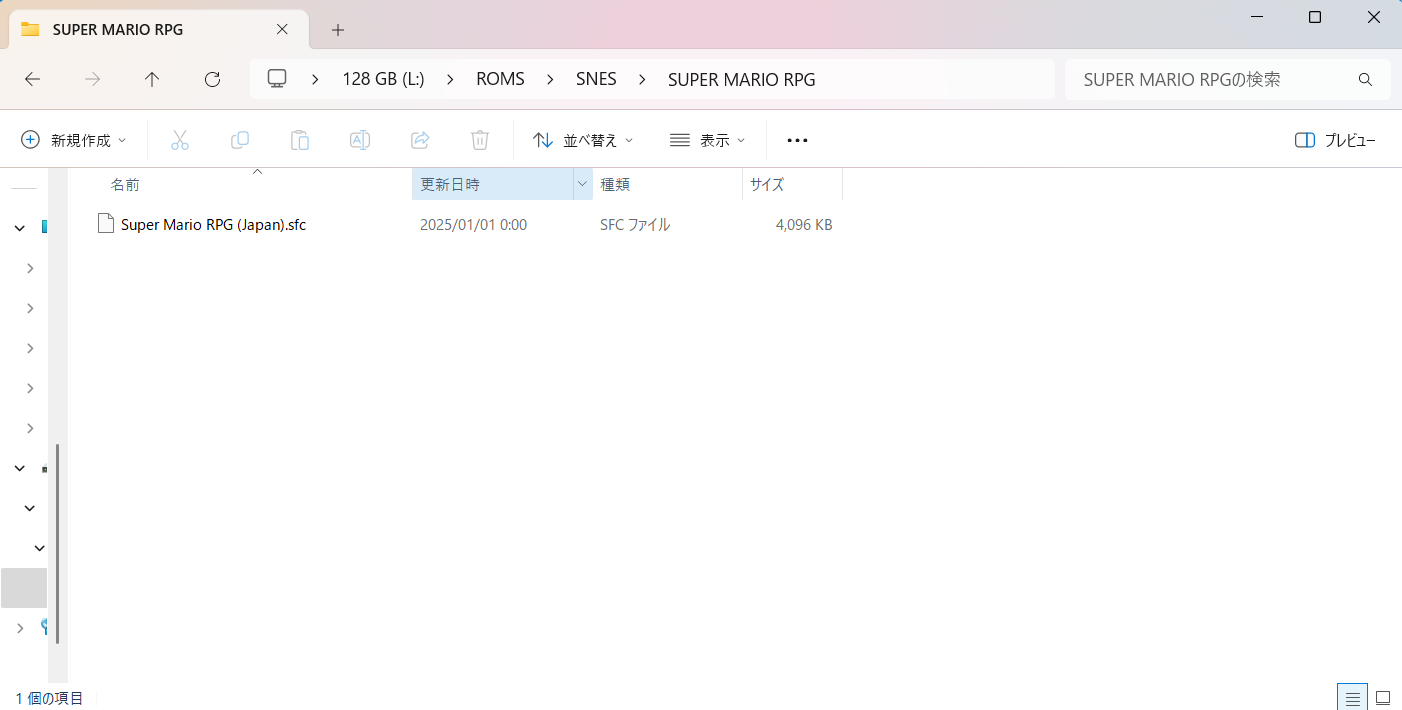Click the Rename icon in toolbar
The height and width of the screenshot is (710, 1402).
(360, 140)
